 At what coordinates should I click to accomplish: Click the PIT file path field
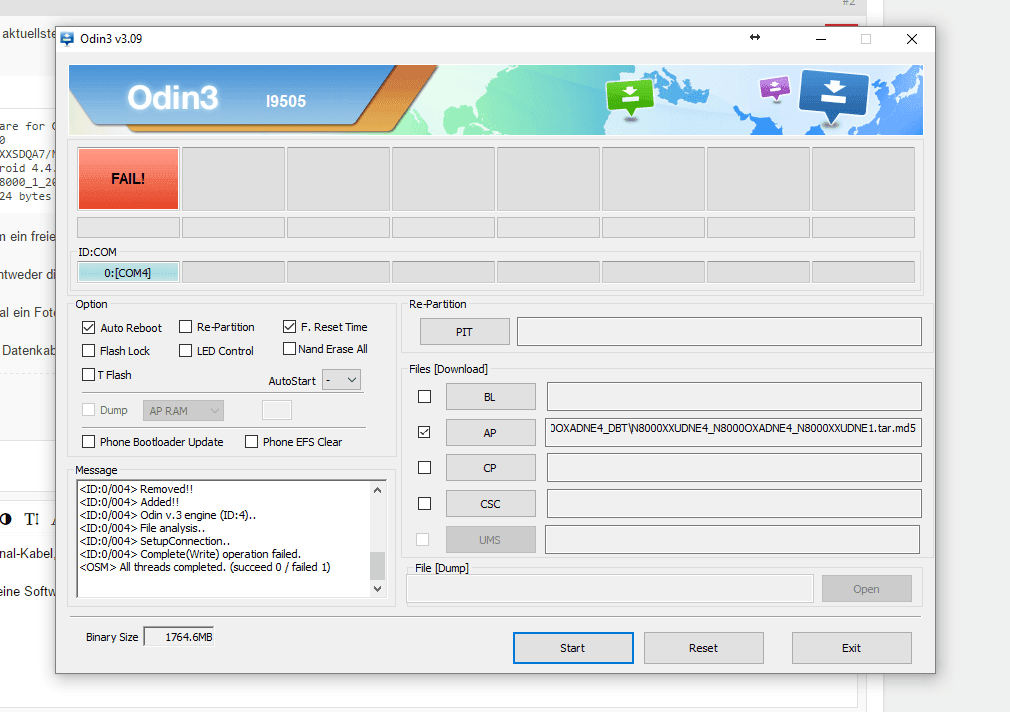click(719, 332)
